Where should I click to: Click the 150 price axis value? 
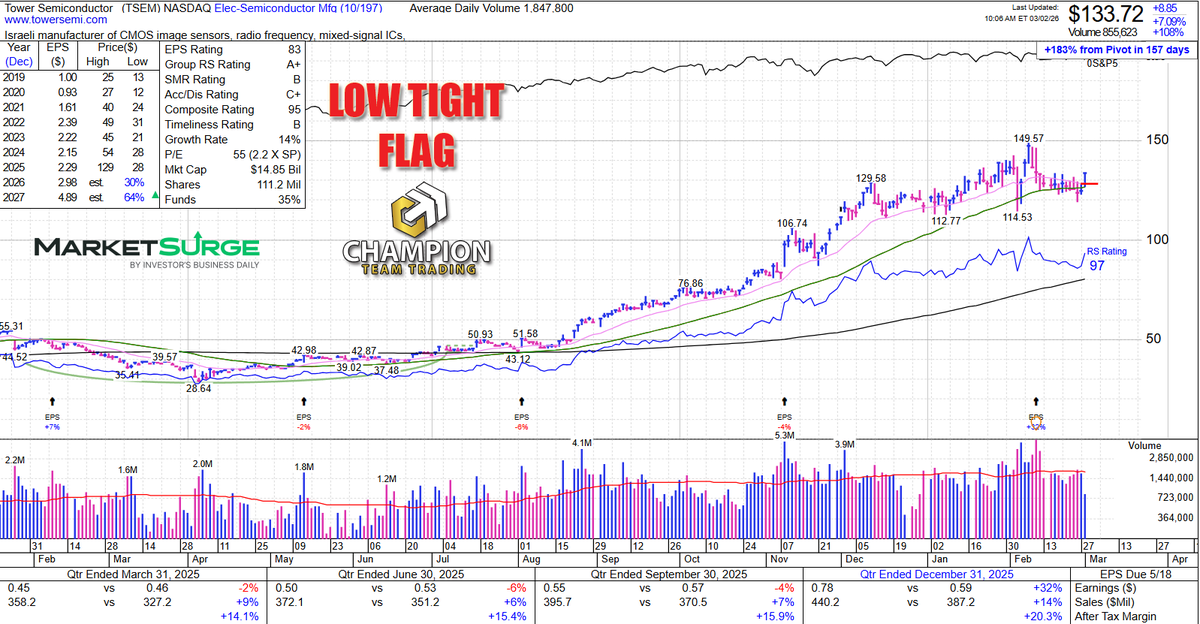(x=1160, y=139)
